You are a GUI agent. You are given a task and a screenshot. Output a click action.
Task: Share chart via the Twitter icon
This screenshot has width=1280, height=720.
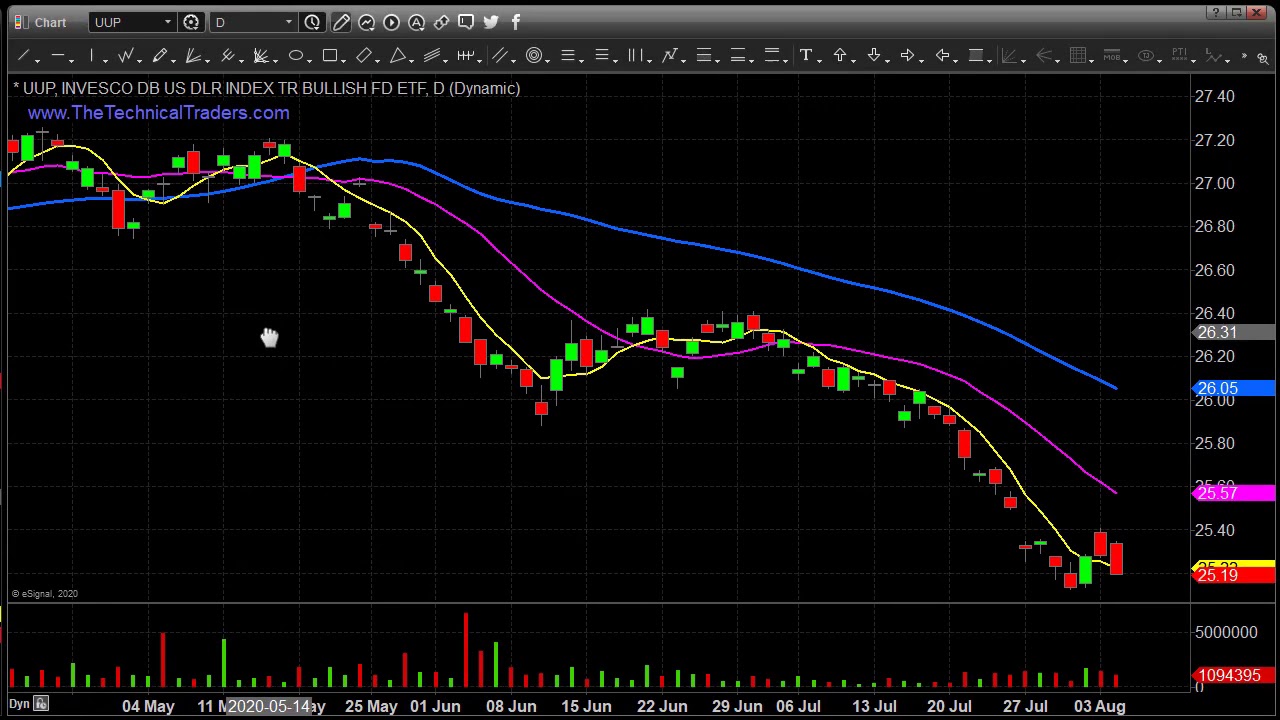coord(491,21)
